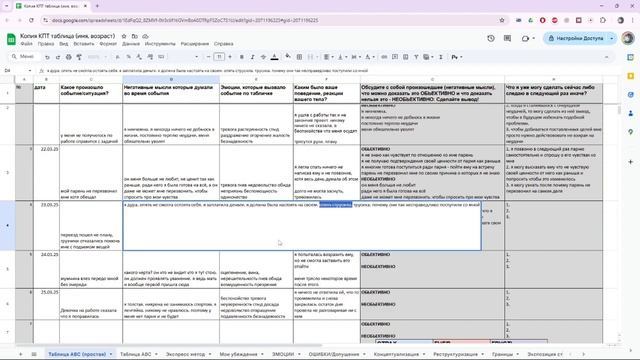Open the Вид menu
Screen dimensions: 640x360
[64, 44]
